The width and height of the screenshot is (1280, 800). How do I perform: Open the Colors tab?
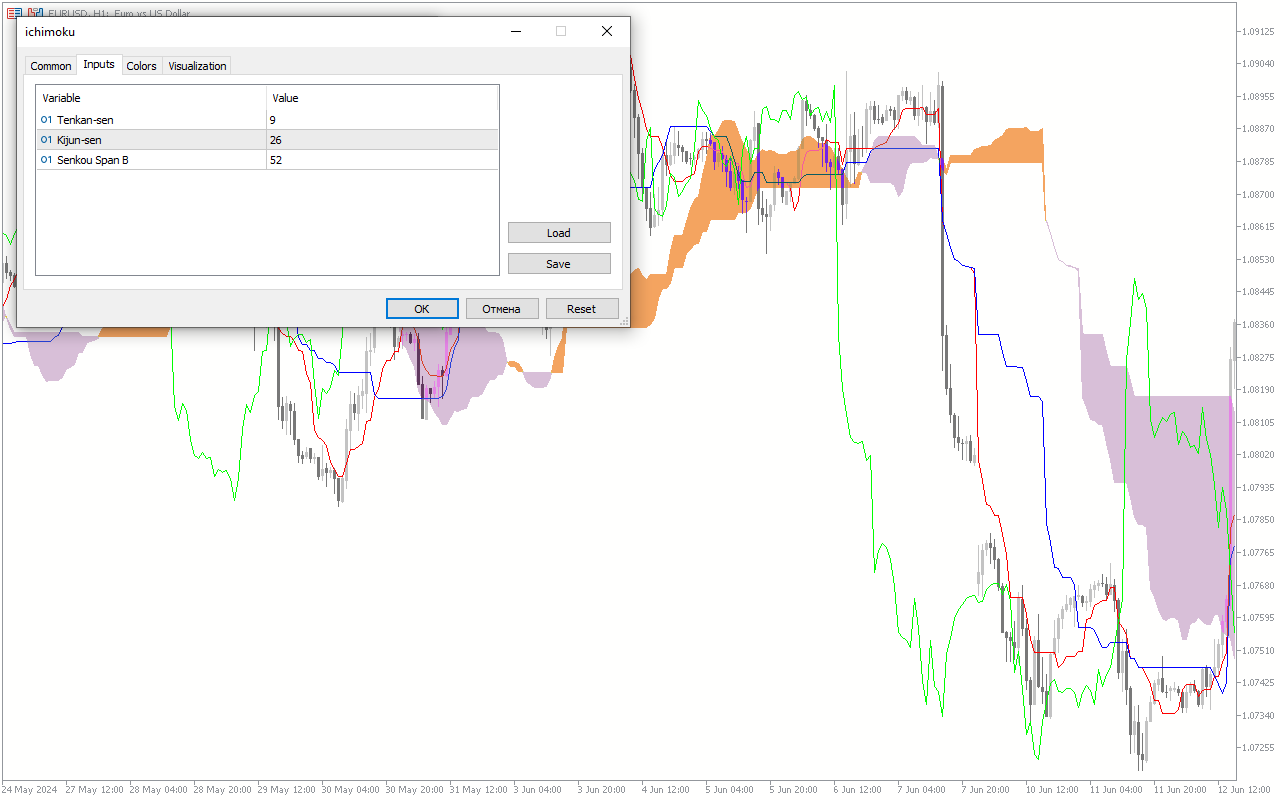(x=141, y=66)
